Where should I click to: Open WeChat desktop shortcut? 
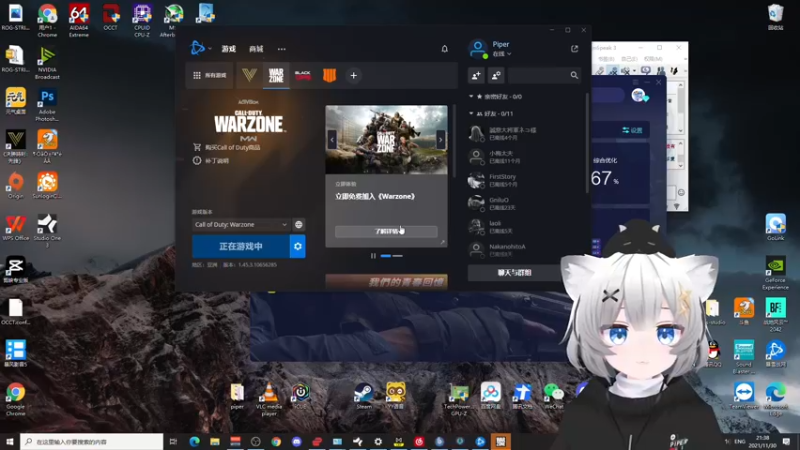(554, 396)
